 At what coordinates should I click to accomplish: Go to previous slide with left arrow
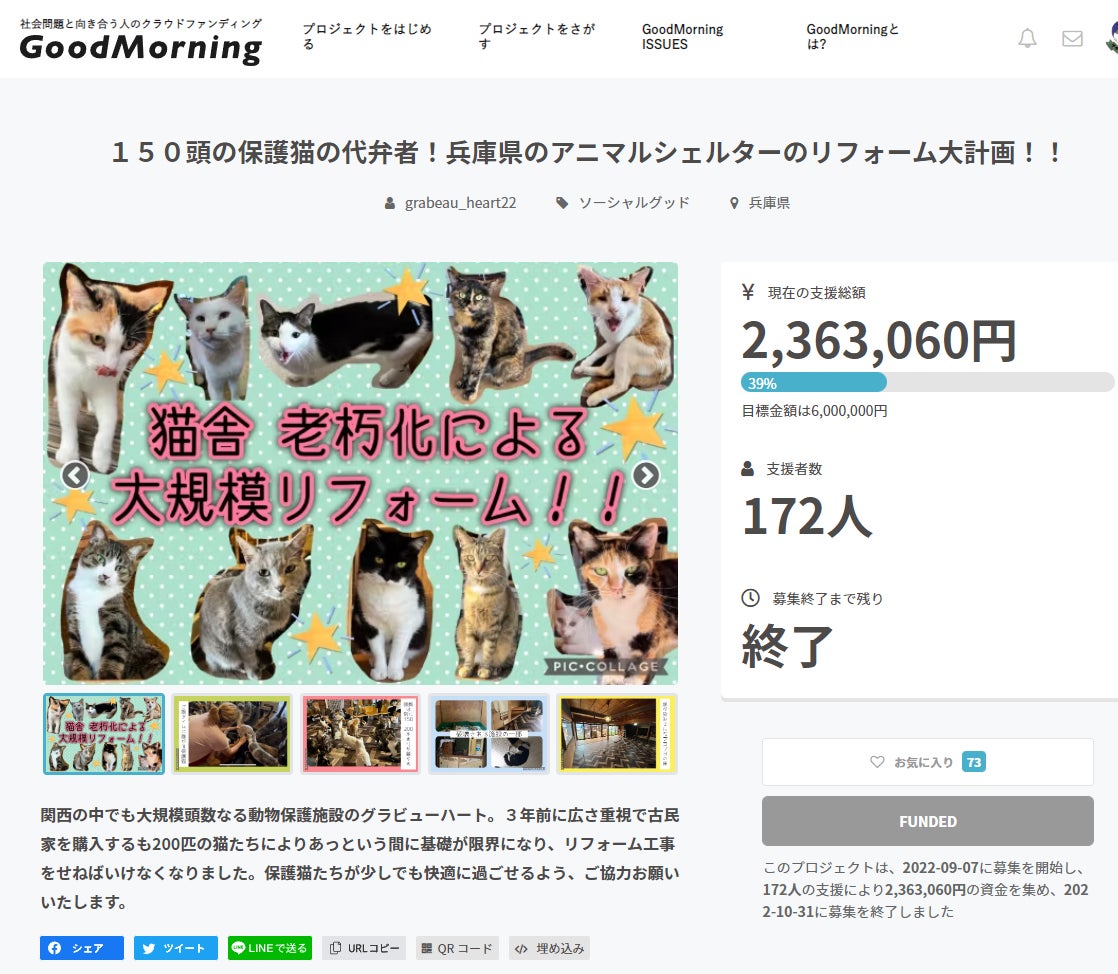click(76, 475)
